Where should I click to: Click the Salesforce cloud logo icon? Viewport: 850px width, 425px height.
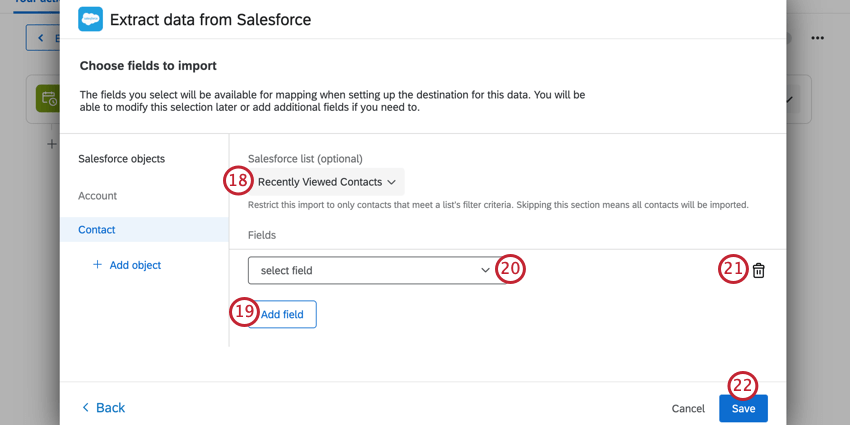[x=90, y=19]
